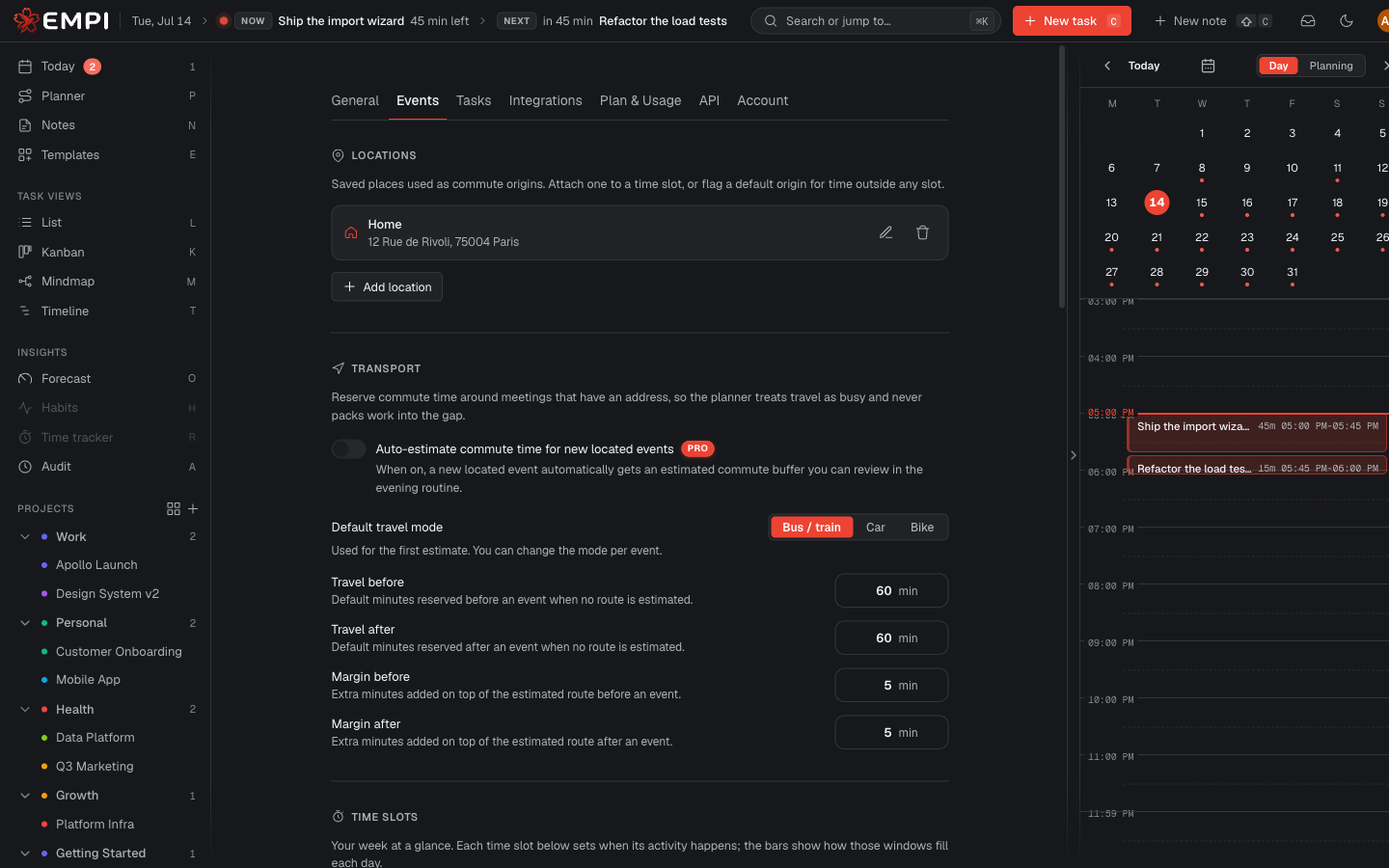Image resolution: width=1389 pixels, height=868 pixels.
Task: Switch to List task view
Action: point(106,223)
